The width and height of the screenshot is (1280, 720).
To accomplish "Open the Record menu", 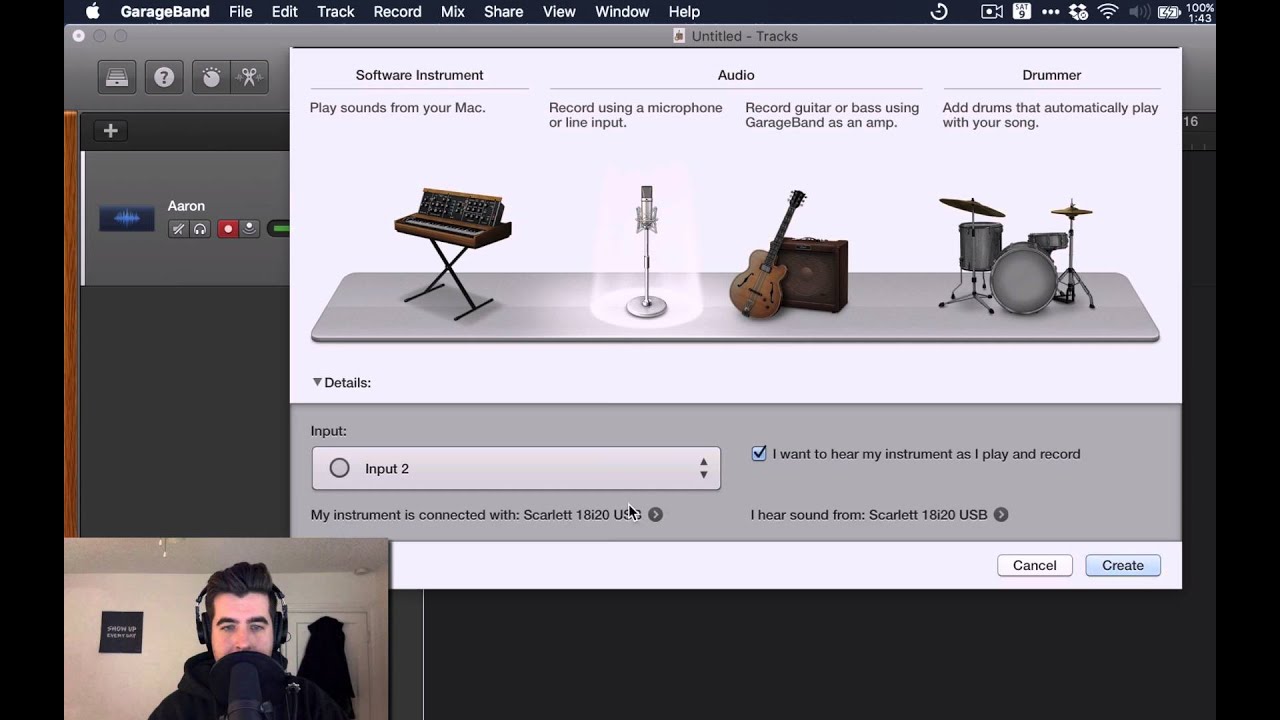I will click(x=397, y=12).
